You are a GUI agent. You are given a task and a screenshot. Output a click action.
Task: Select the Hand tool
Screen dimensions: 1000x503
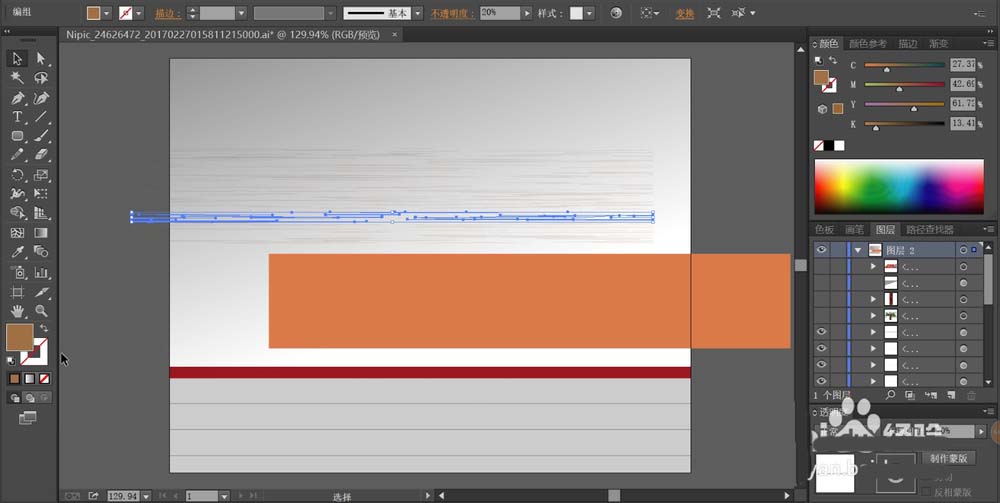click(x=17, y=312)
